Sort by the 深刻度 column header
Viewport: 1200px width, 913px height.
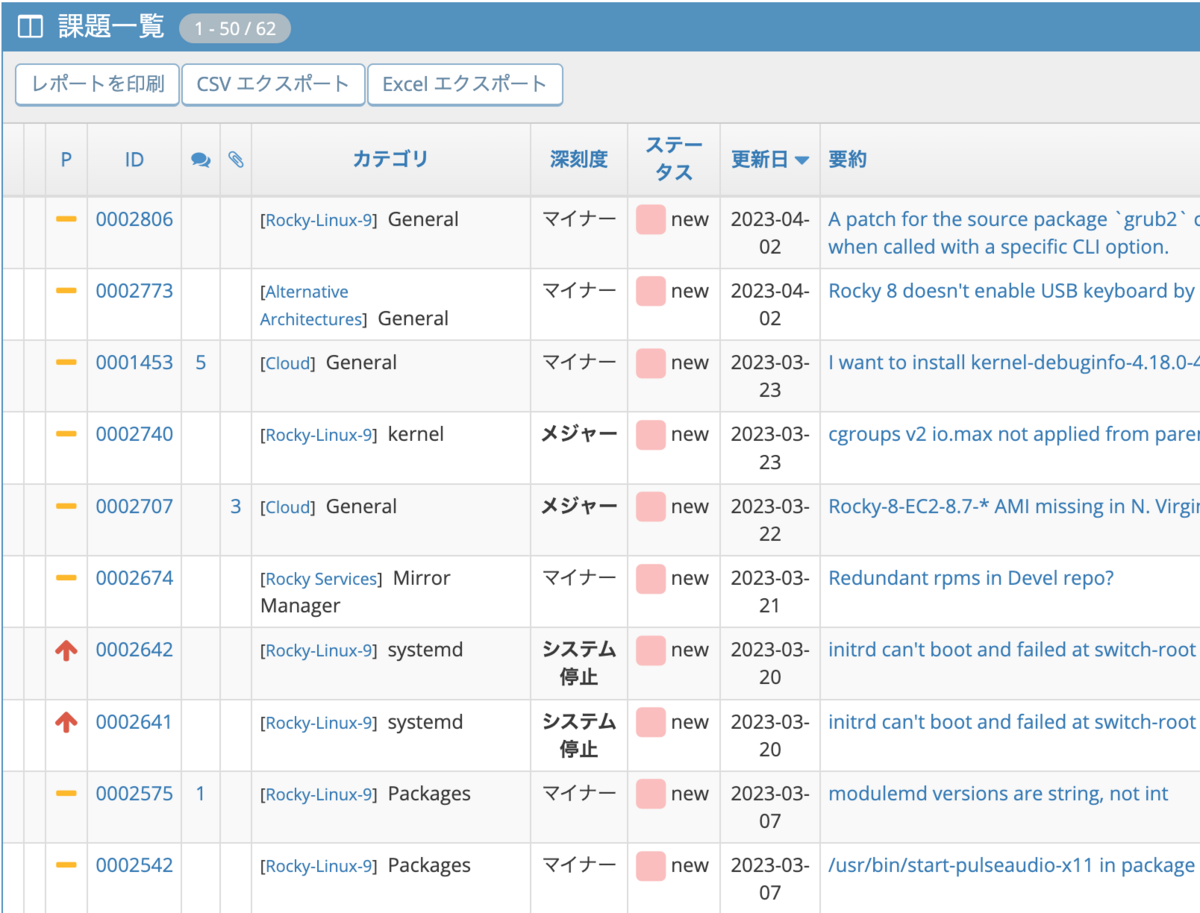(x=579, y=159)
